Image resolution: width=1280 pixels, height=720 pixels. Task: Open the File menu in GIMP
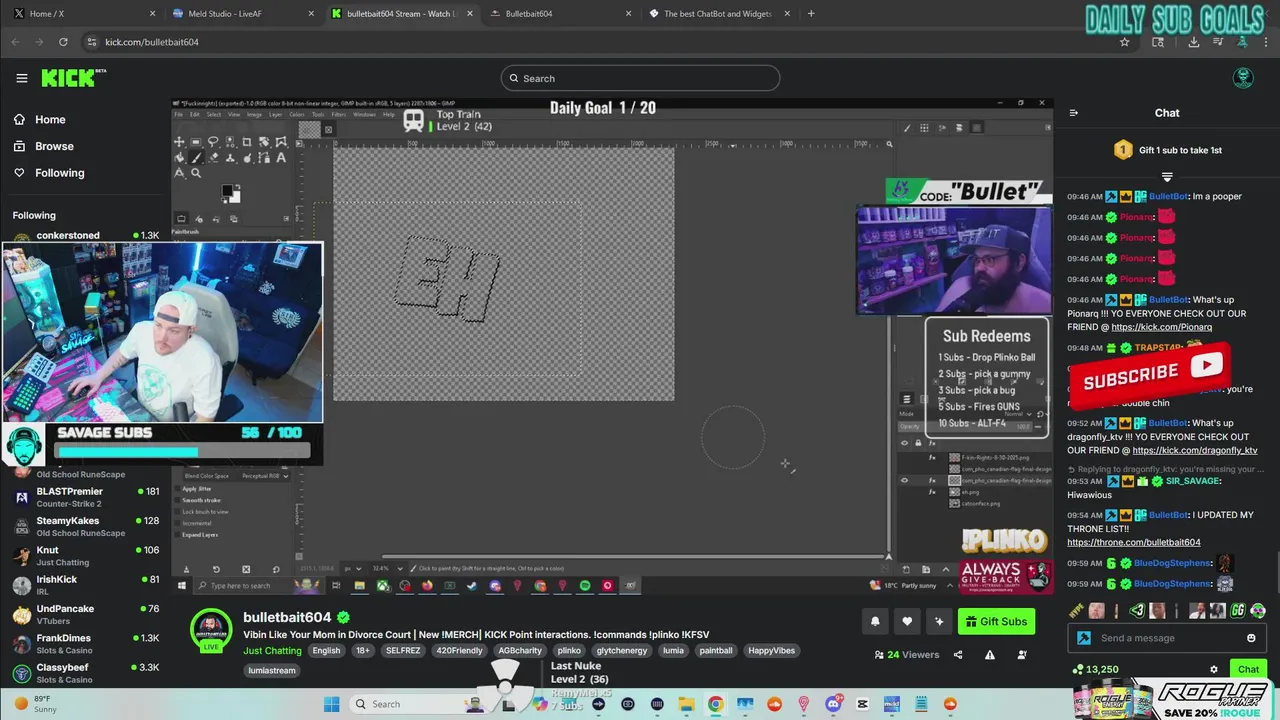click(x=178, y=114)
